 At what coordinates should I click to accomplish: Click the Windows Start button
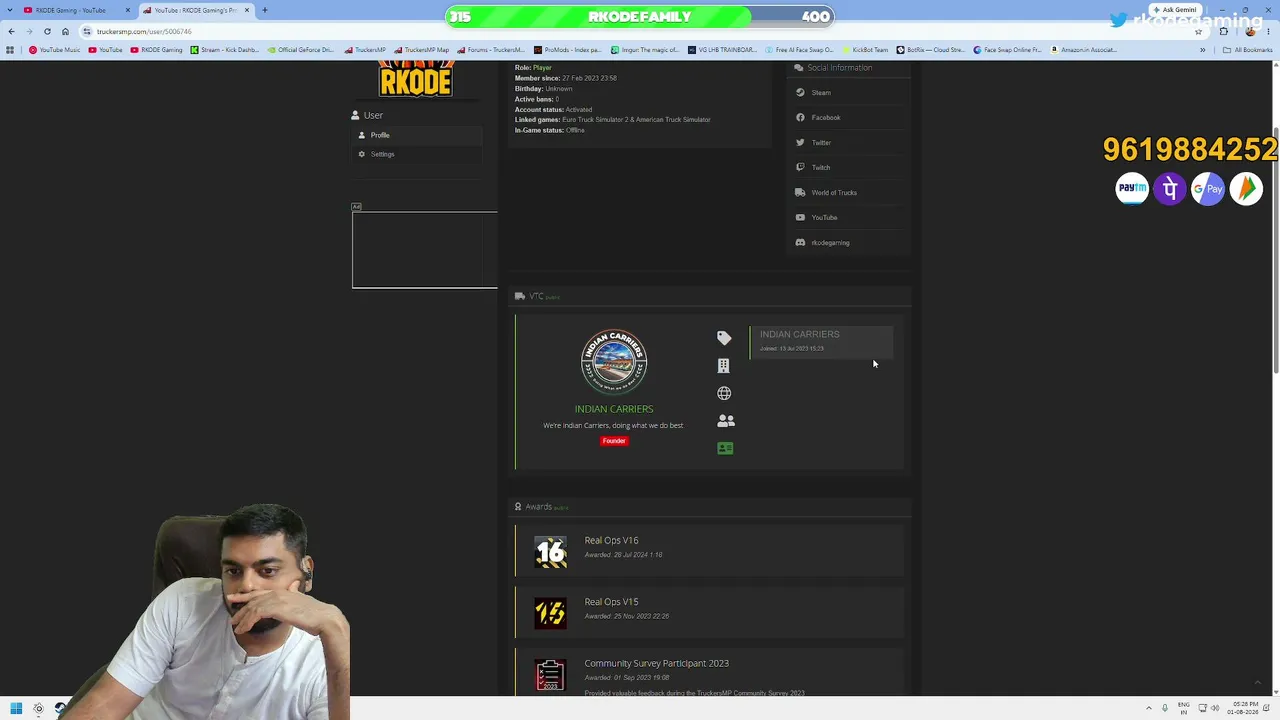pyautogui.click(x=16, y=709)
